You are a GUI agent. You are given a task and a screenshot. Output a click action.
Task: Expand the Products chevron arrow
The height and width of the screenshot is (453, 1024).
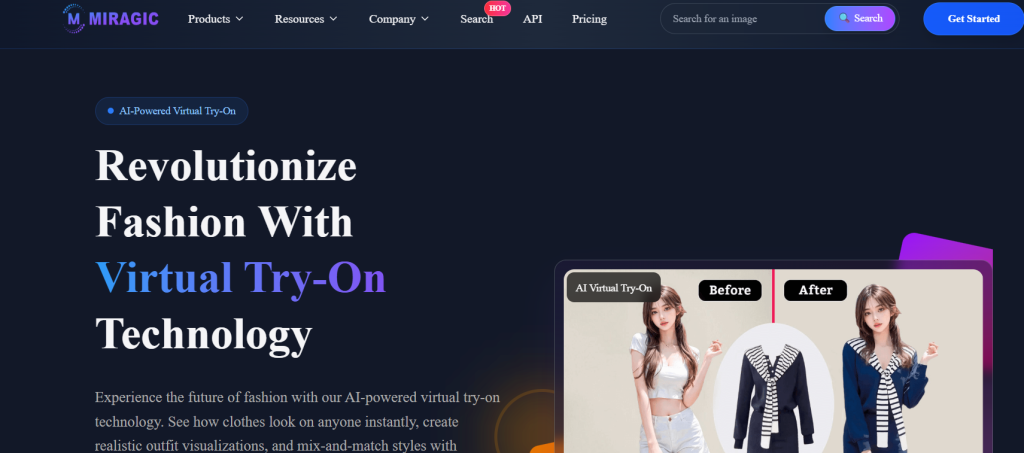(x=239, y=19)
